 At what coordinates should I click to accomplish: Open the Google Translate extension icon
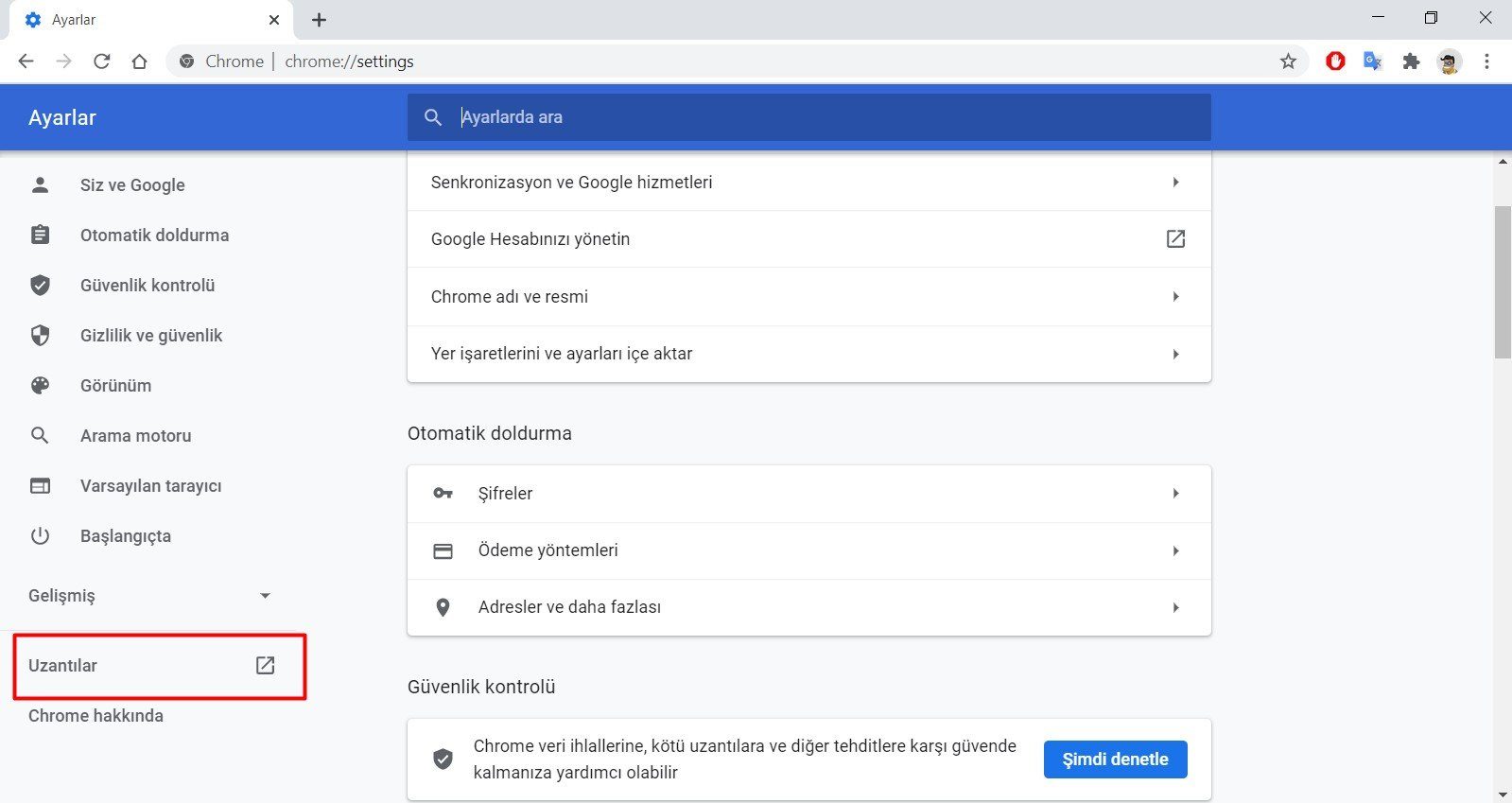click(x=1373, y=61)
